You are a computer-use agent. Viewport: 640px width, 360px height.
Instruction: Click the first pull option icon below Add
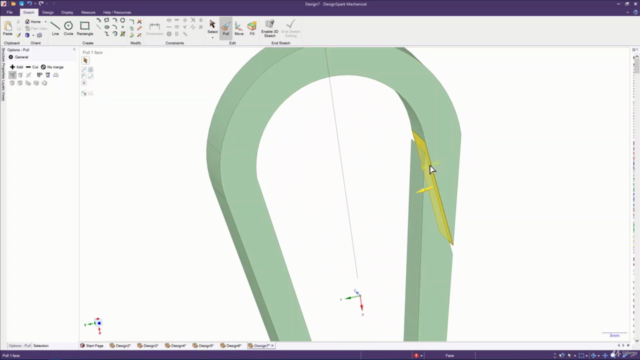click(x=13, y=75)
